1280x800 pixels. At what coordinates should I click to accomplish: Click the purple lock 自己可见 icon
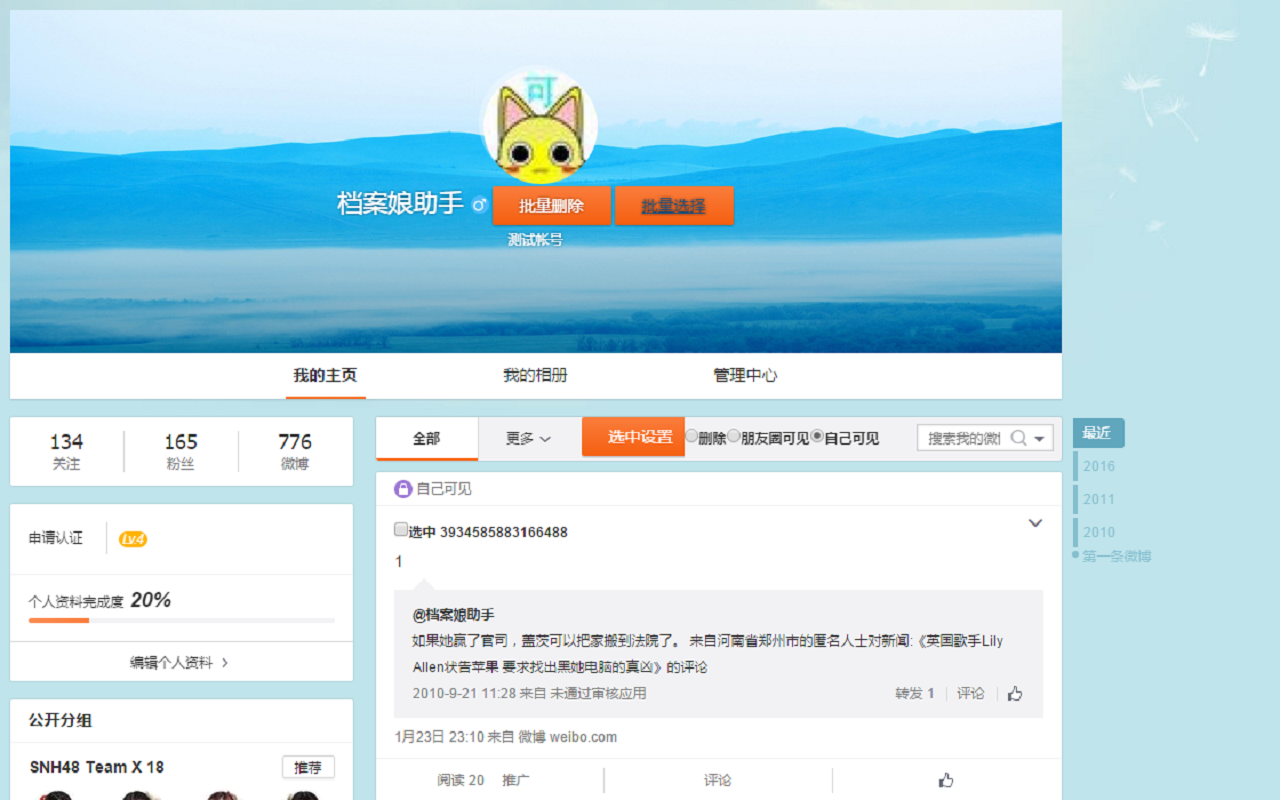pos(403,489)
